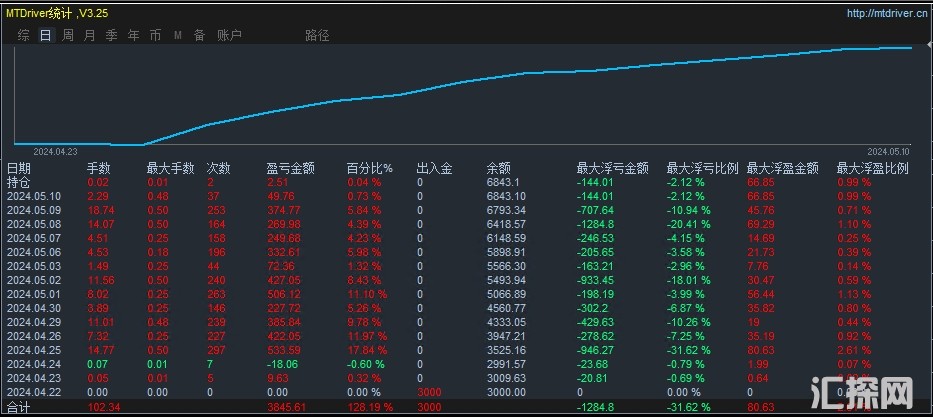Click the 最大浮亏比例 column header
The height and width of the screenshot is (417, 933).
(x=703, y=168)
